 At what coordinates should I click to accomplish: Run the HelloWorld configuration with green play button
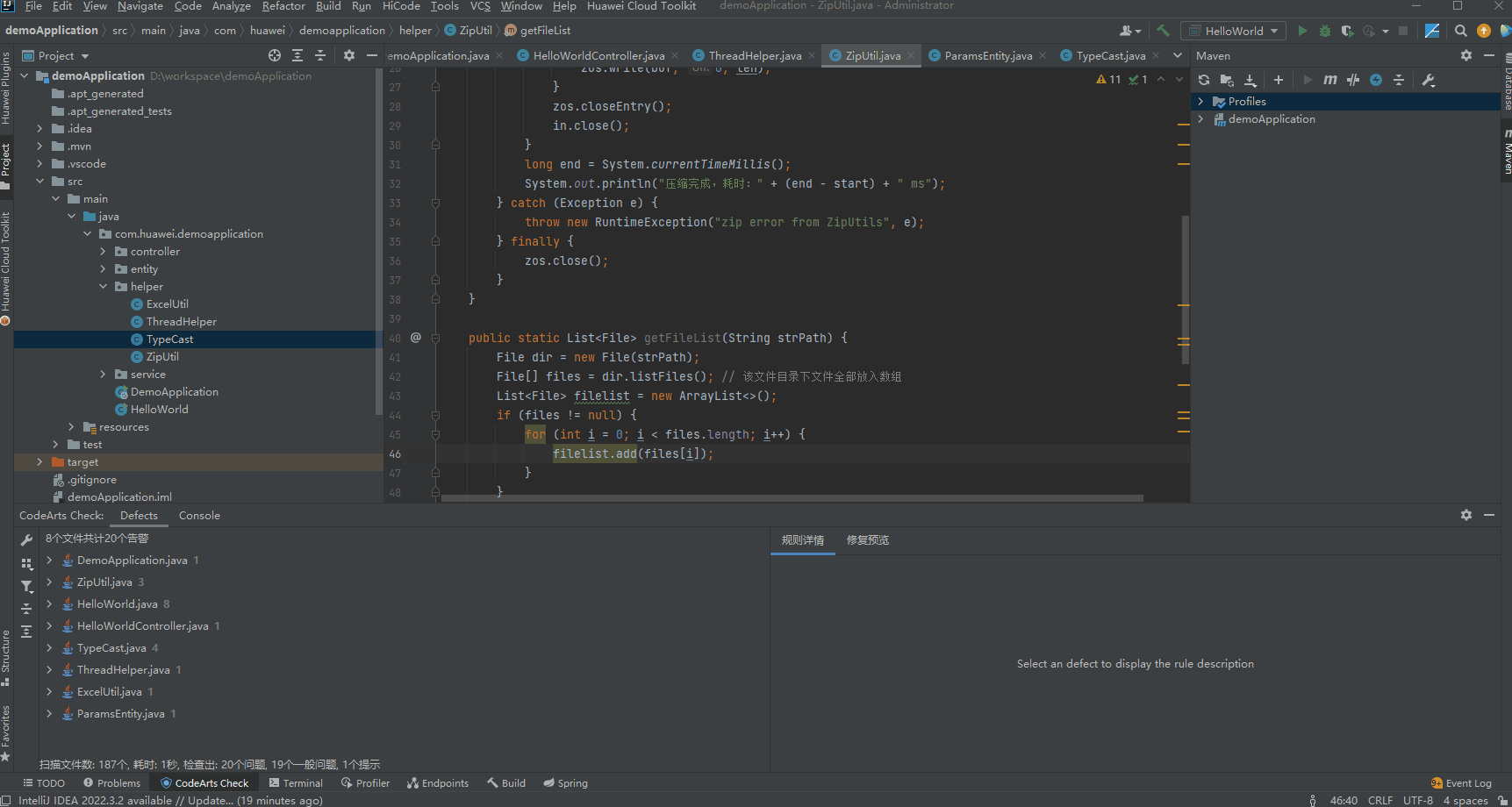[x=1302, y=31]
